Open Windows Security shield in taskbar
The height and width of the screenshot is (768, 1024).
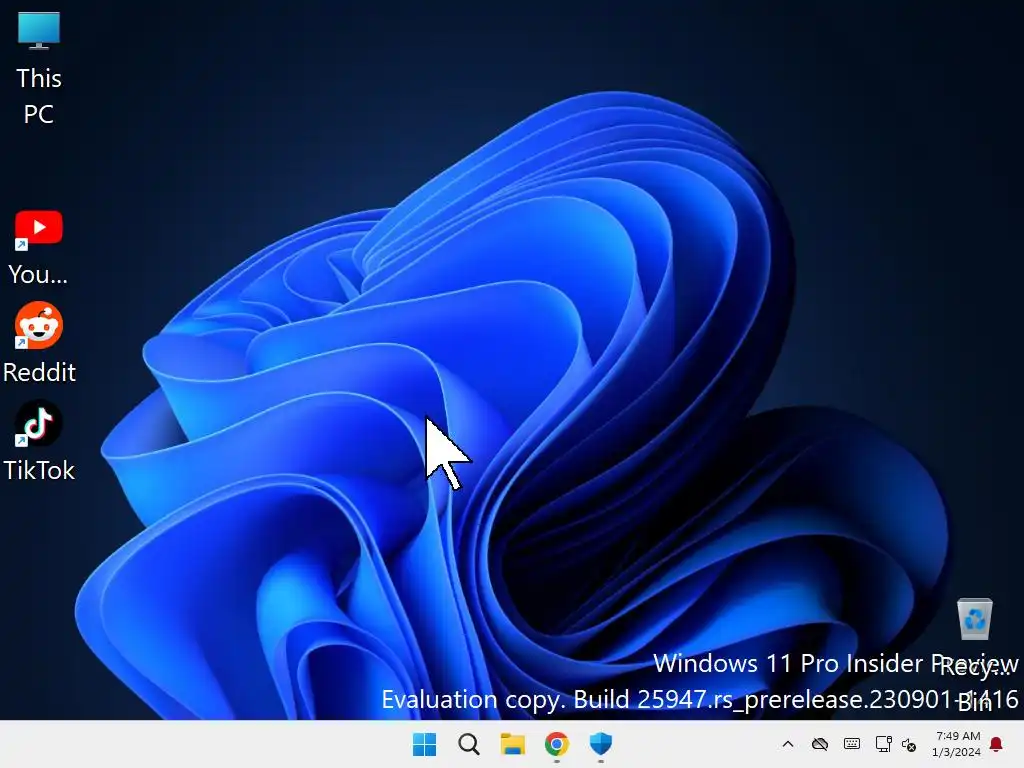coord(600,744)
